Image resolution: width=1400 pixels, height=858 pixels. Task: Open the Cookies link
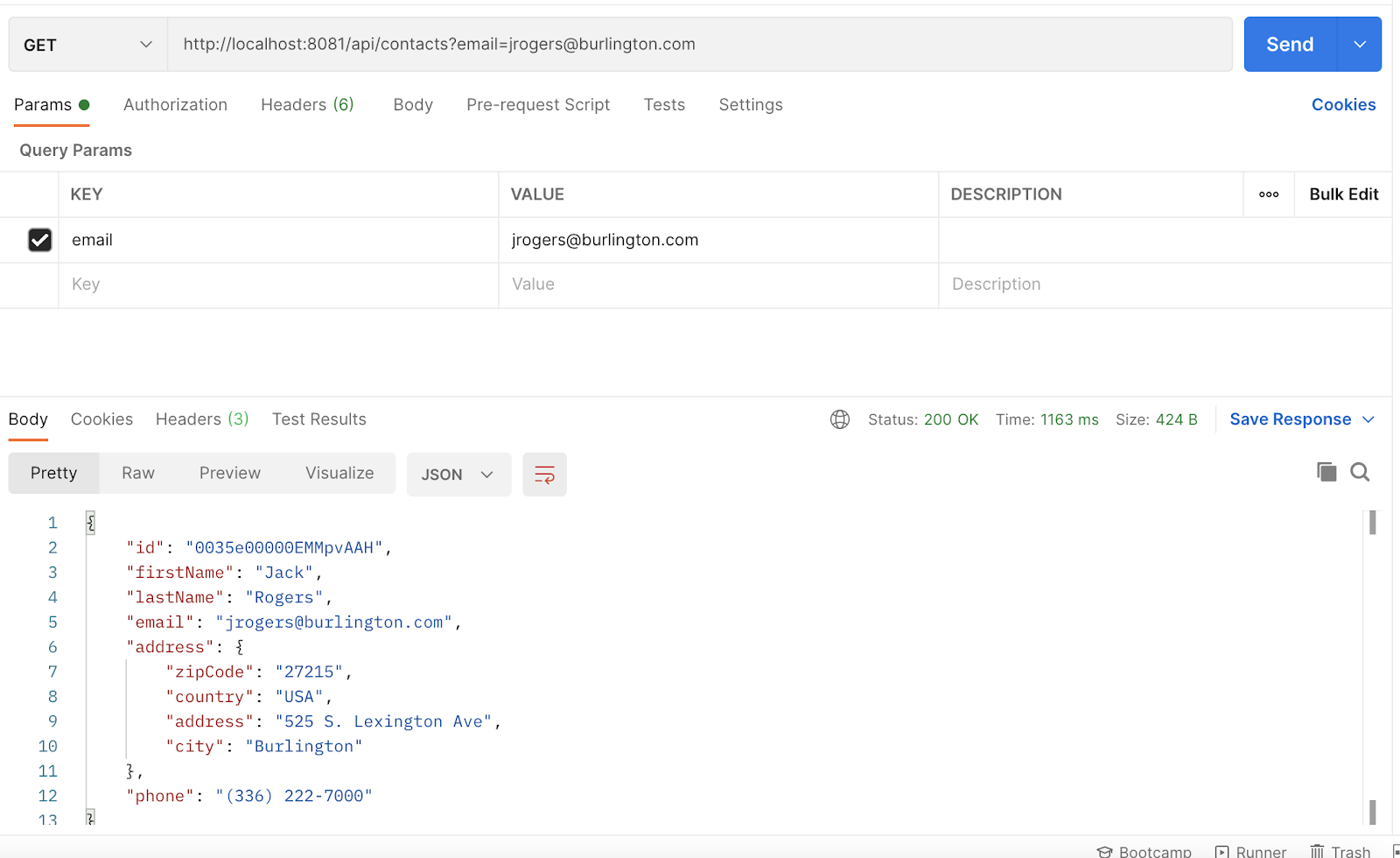[x=1343, y=105]
